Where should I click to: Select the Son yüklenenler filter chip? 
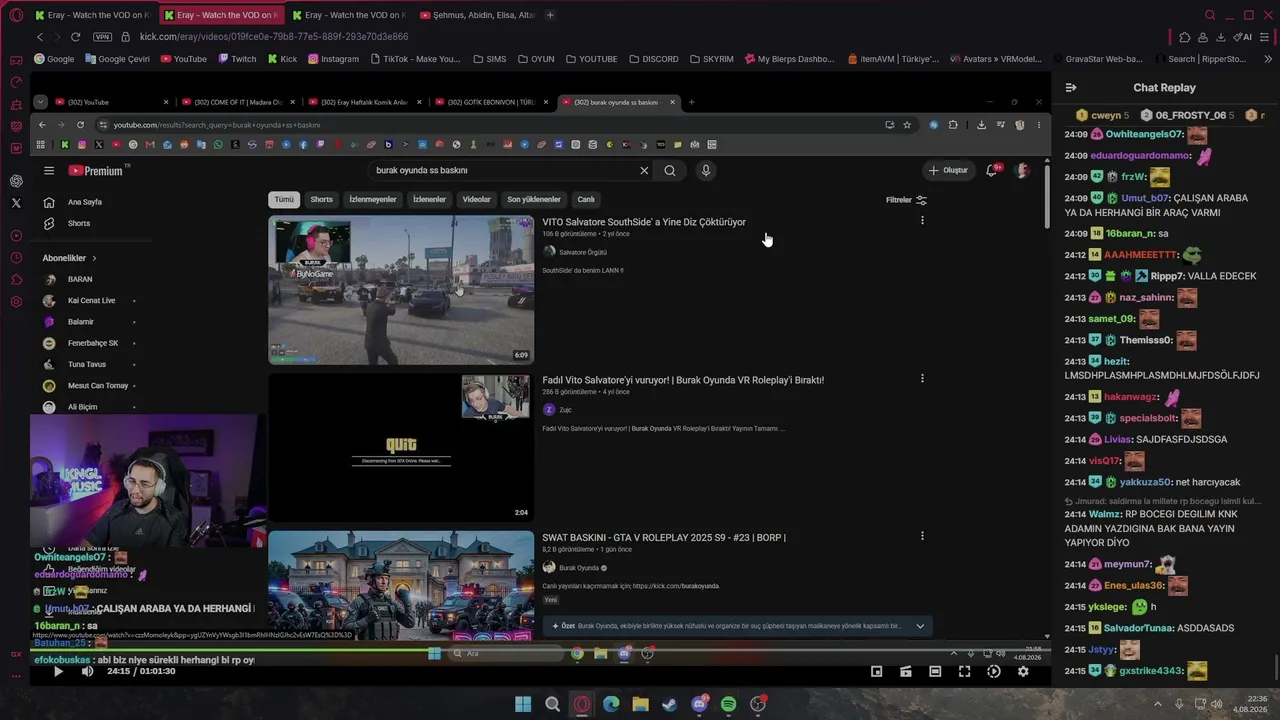(534, 199)
